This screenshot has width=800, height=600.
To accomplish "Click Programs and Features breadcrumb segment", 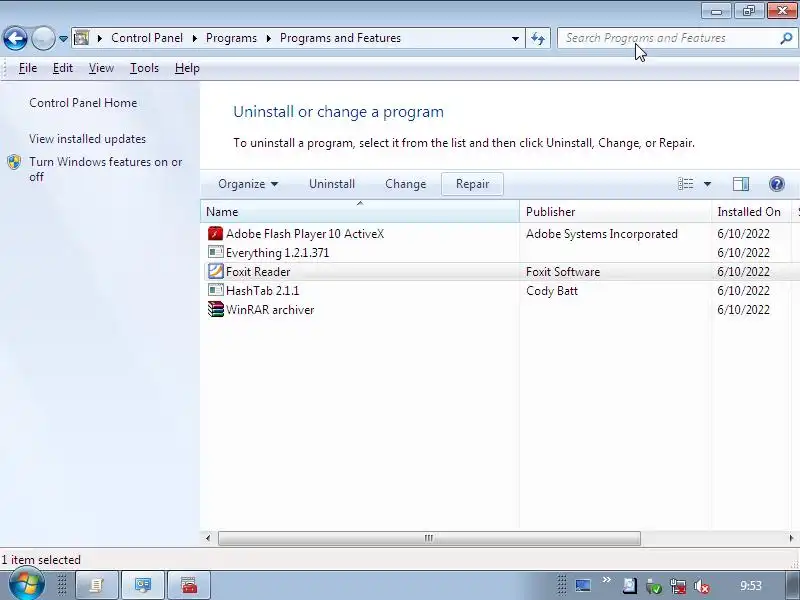I will click(340, 38).
